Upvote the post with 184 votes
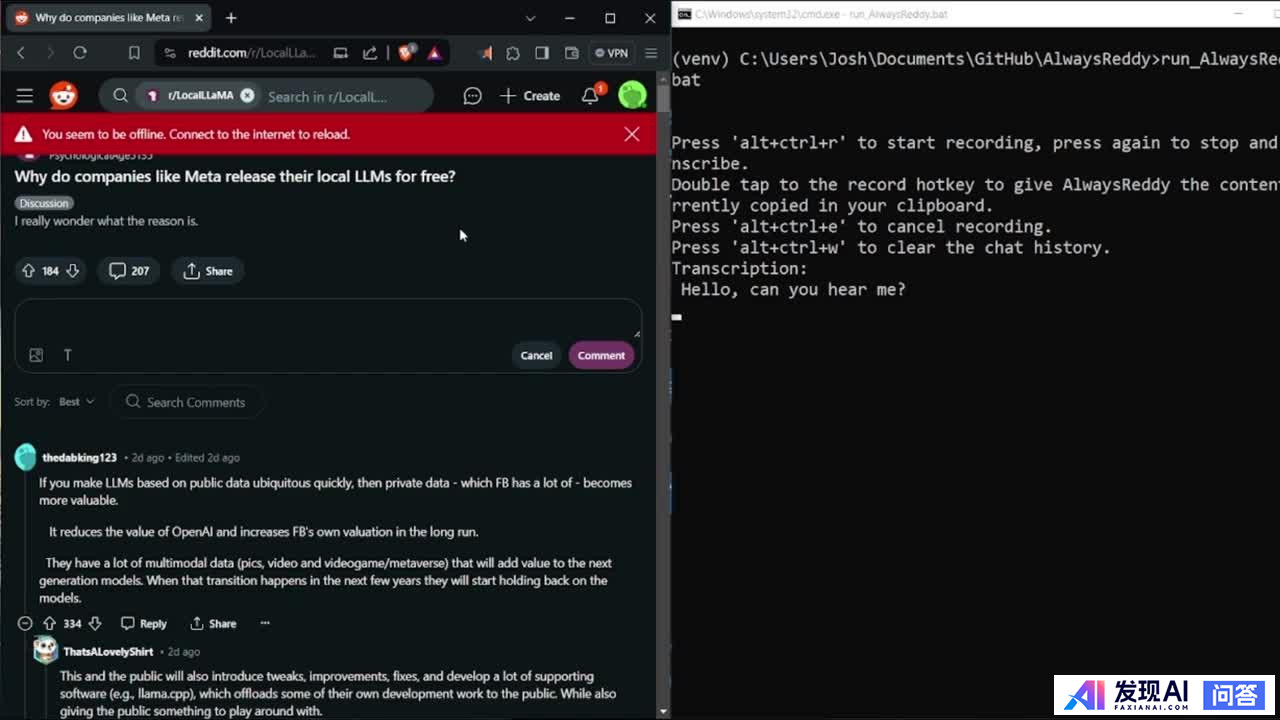1280x720 pixels. [x=28, y=271]
